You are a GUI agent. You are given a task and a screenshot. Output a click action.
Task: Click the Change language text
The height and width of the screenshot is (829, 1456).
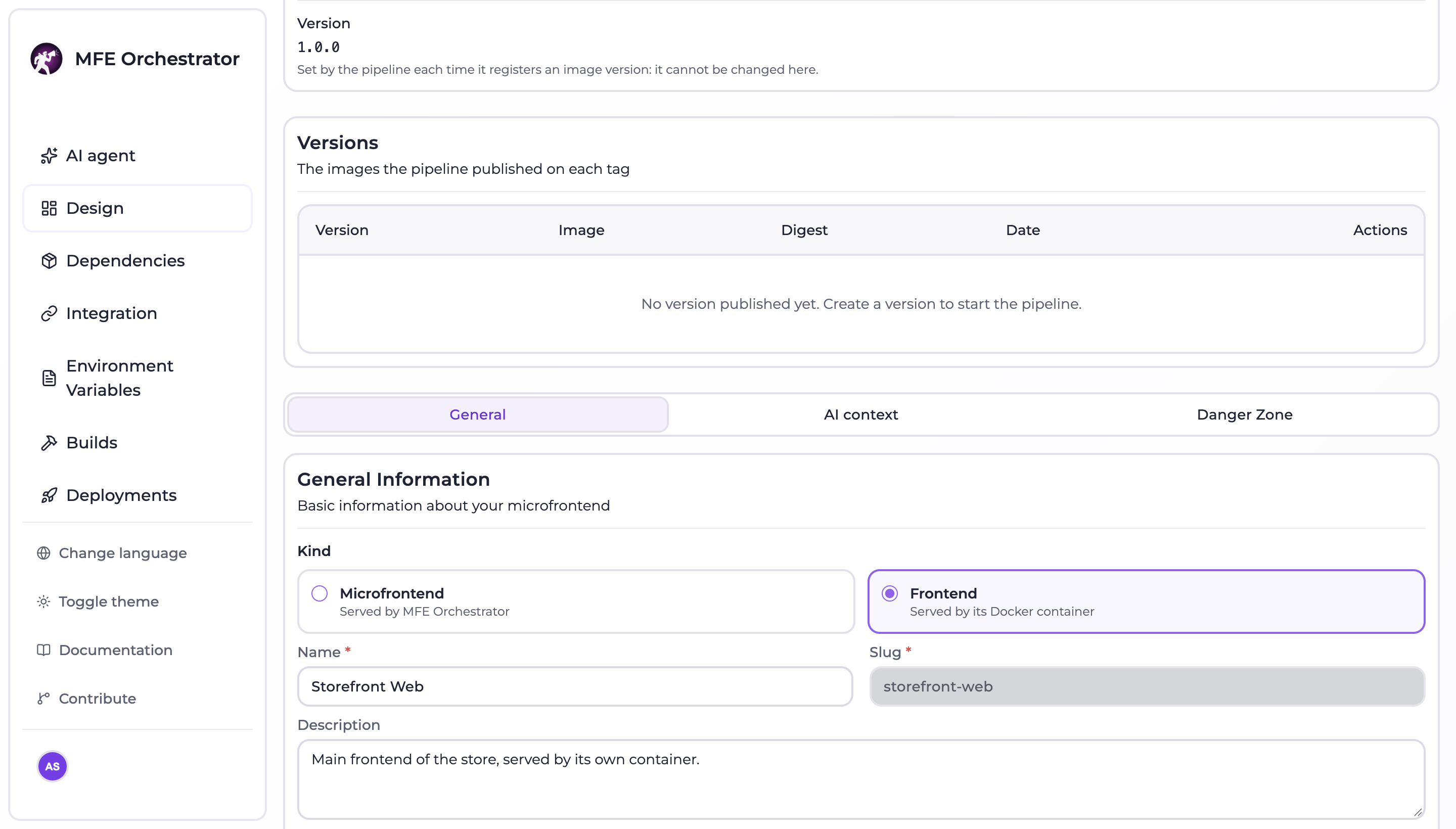click(123, 553)
